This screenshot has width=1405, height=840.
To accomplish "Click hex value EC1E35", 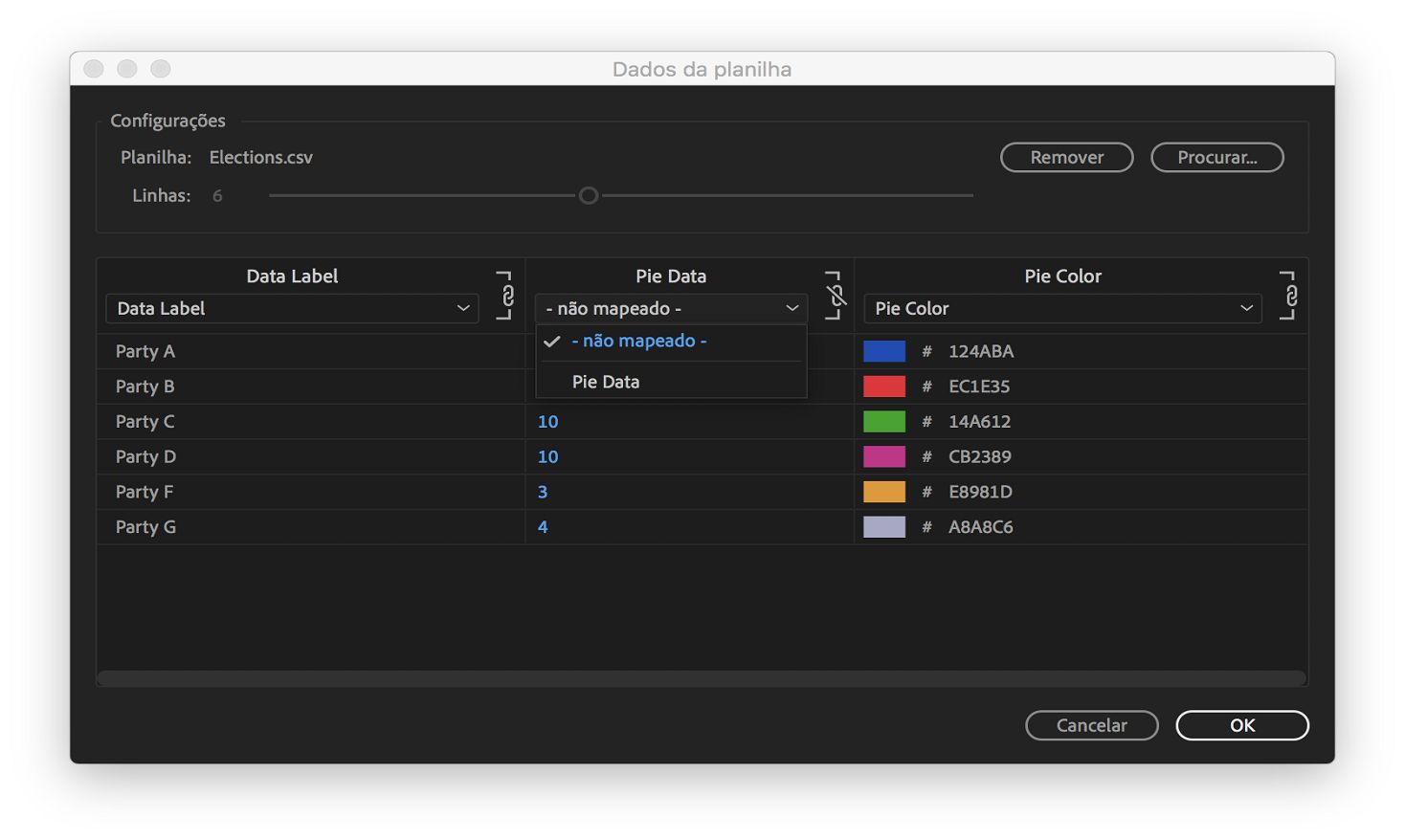I will (979, 387).
